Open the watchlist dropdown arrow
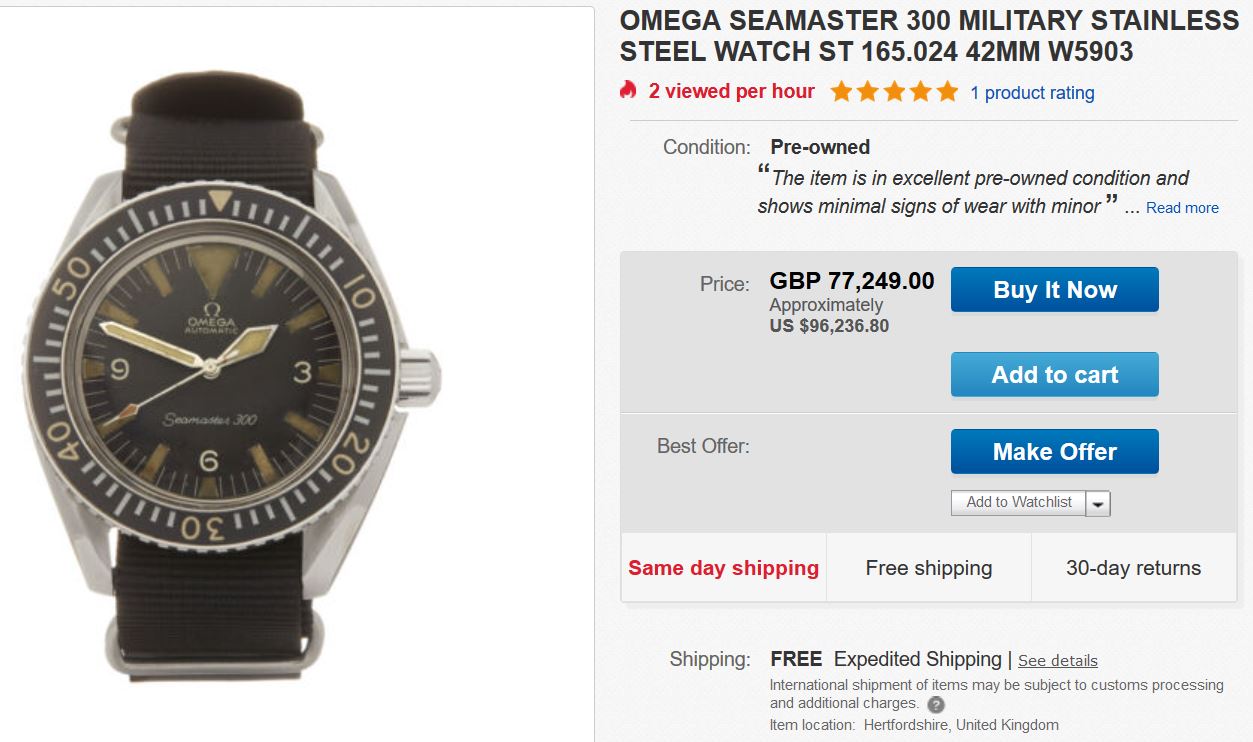The height and width of the screenshot is (742, 1253). [x=1098, y=504]
